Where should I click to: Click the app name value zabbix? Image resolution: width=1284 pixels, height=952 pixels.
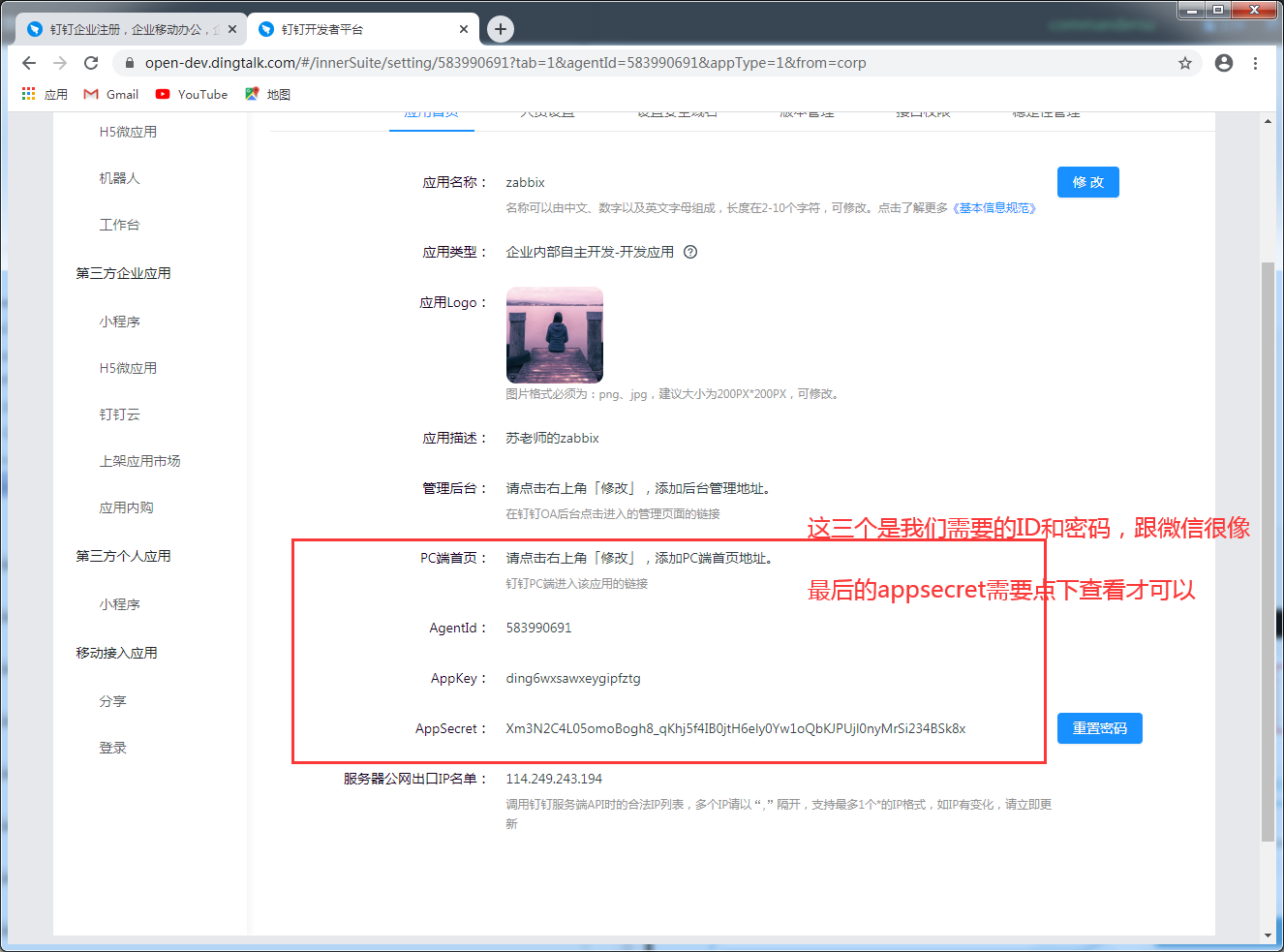coord(525,182)
